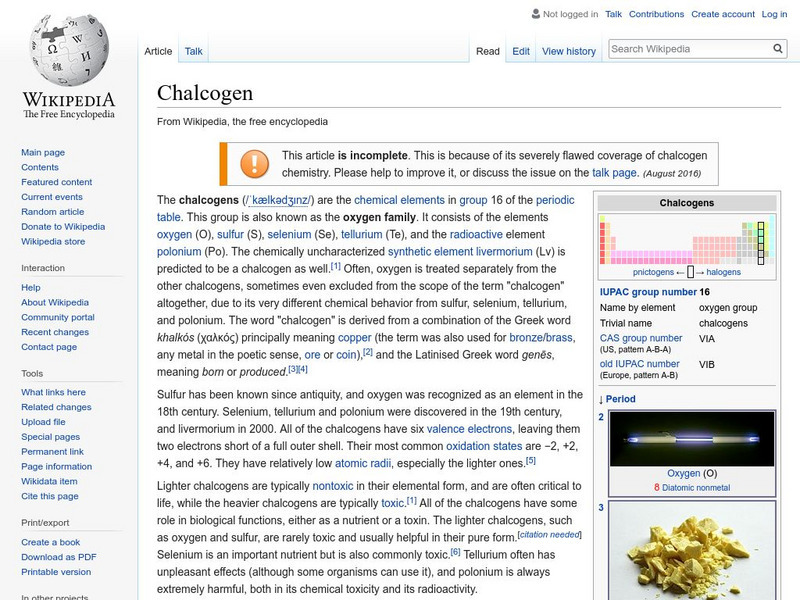Open the talk page link in notice

click(614, 172)
